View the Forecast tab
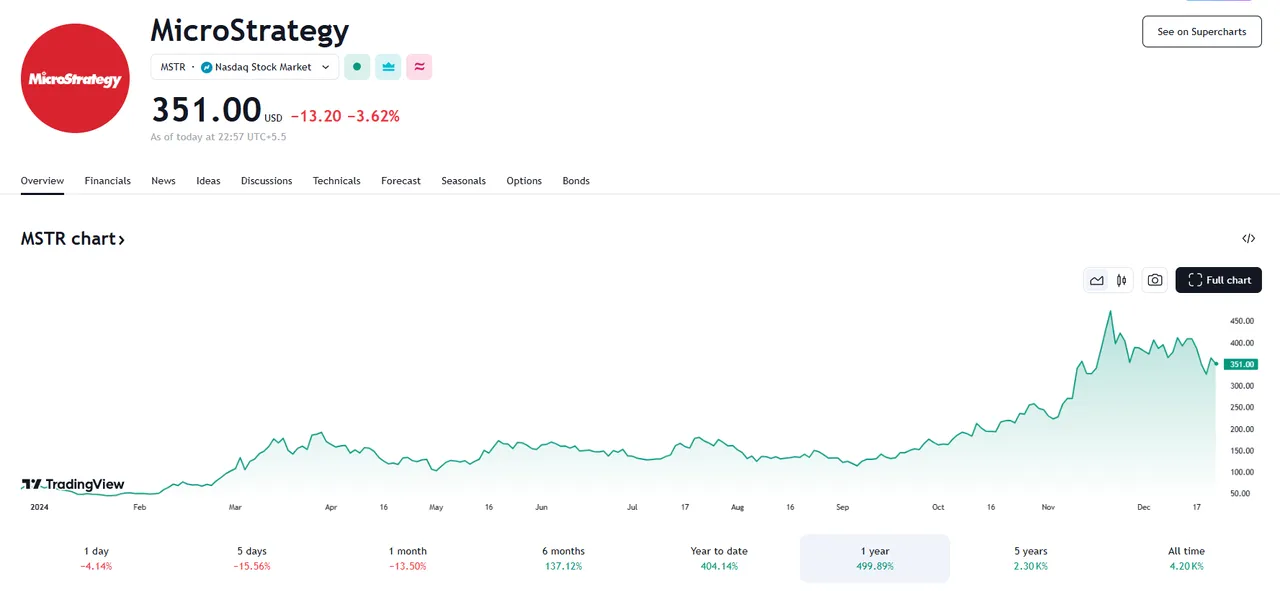Viewport: 1280px width, 591px height. coord(401,181)
